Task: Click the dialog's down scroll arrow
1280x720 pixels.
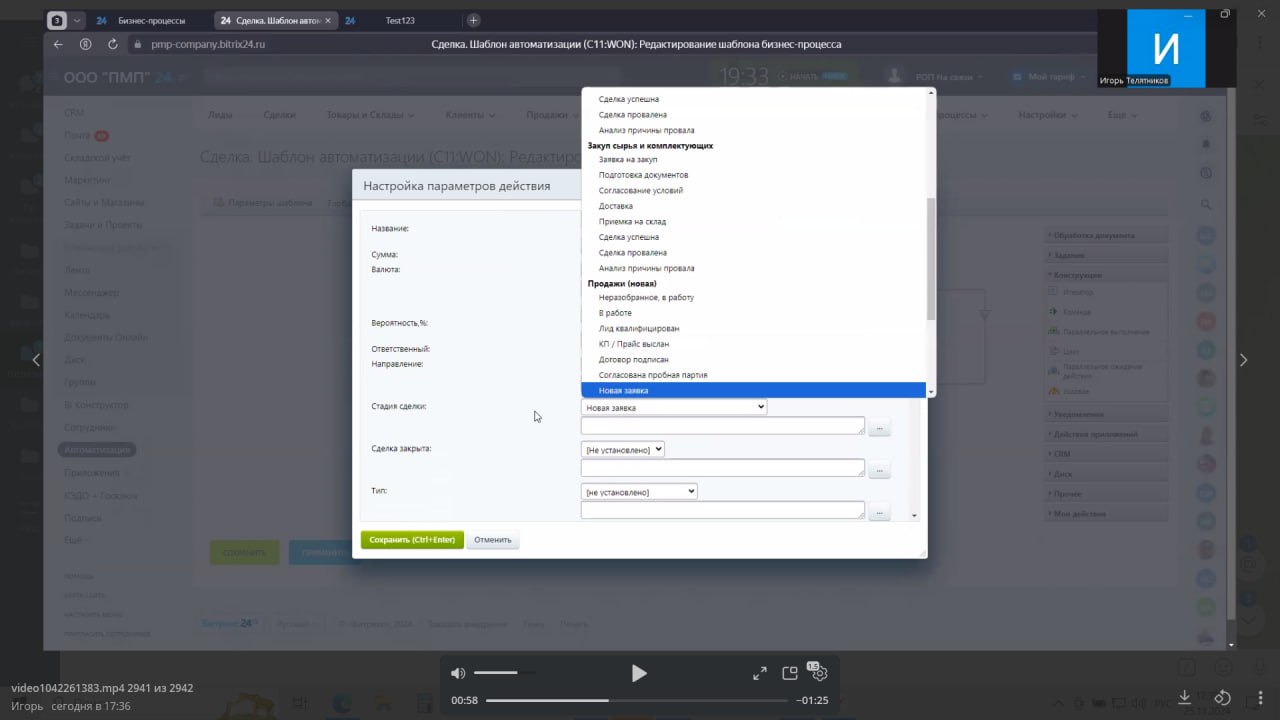Action: coord(914,516)
